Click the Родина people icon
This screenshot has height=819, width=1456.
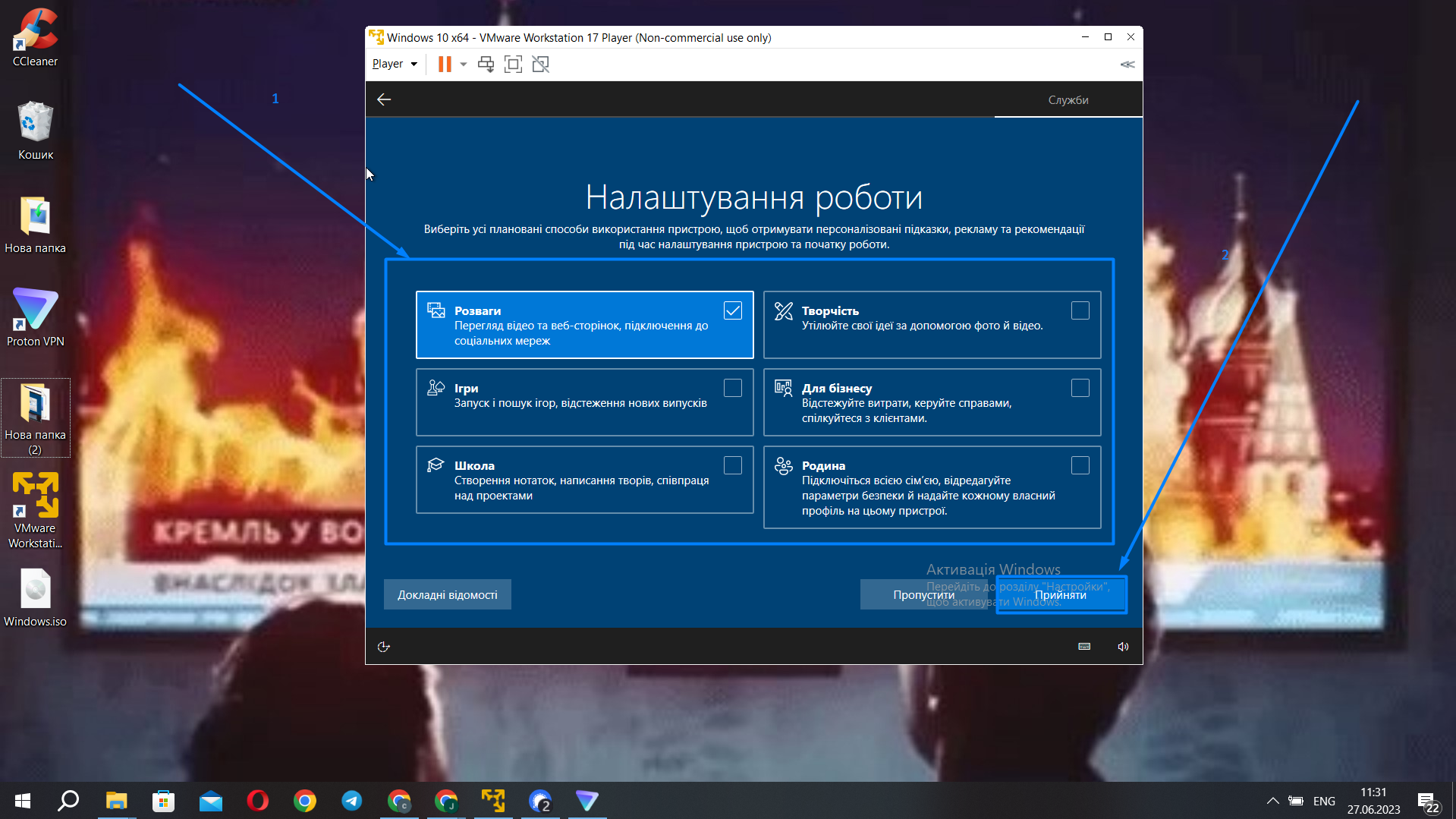tap(783, 465)
